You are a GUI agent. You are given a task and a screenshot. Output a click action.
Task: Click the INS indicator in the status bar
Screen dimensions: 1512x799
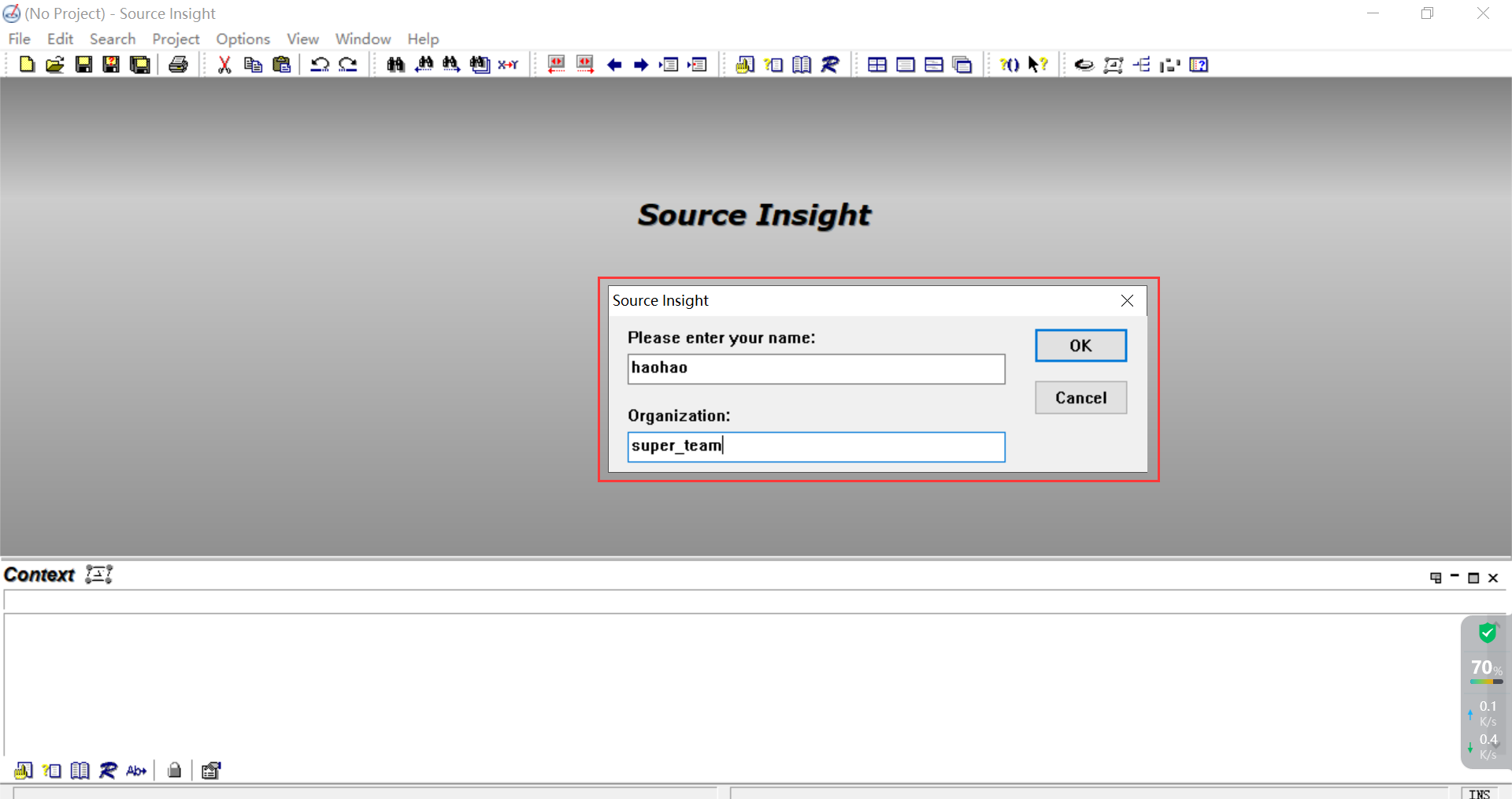pos(1480,793)
